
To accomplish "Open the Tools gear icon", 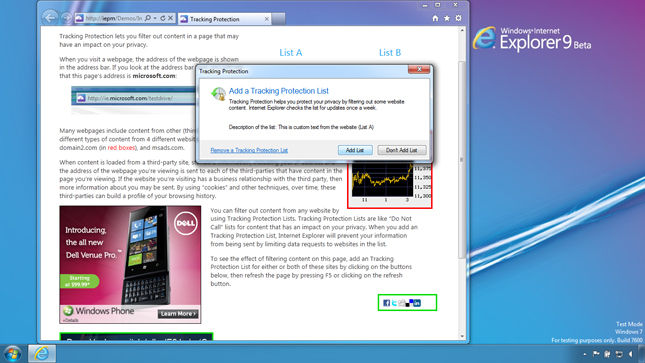I will pyautogui.click(x=459, y=19).
